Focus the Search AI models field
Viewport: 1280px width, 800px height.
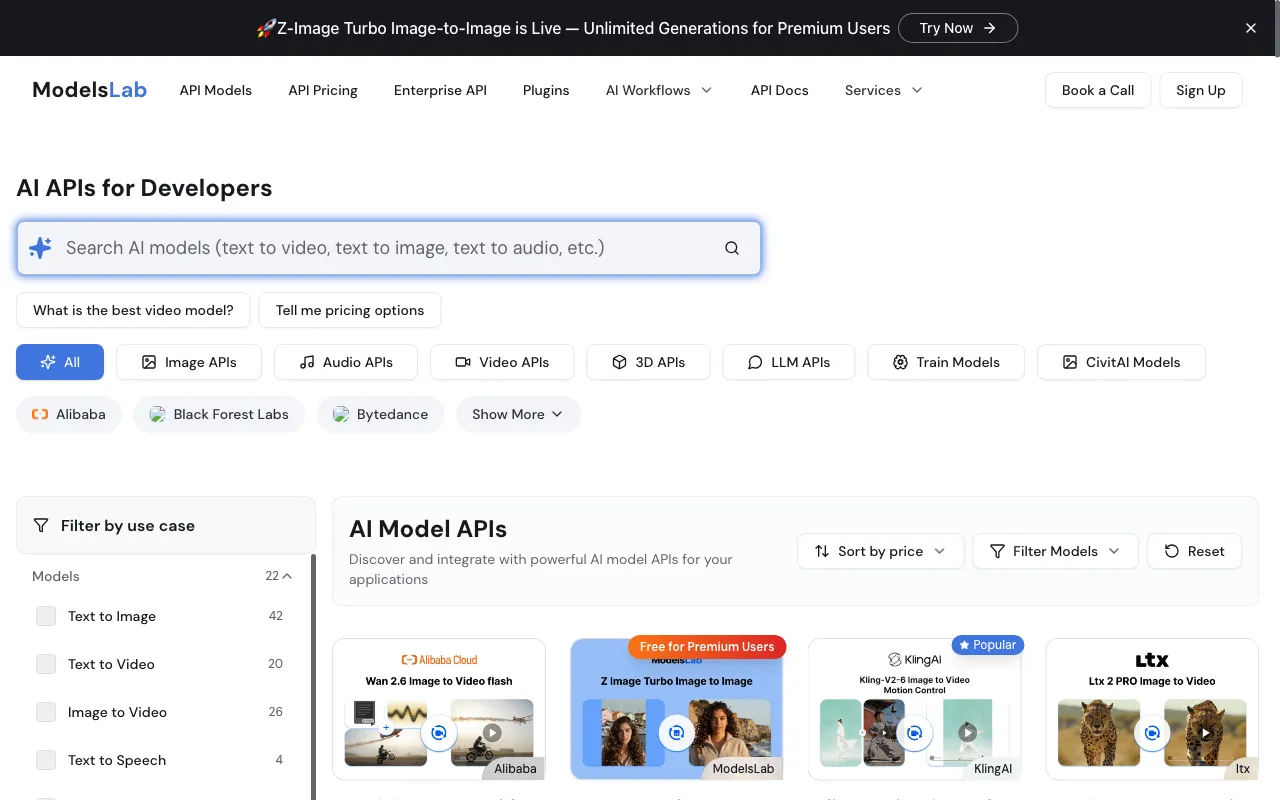(389, 248)
